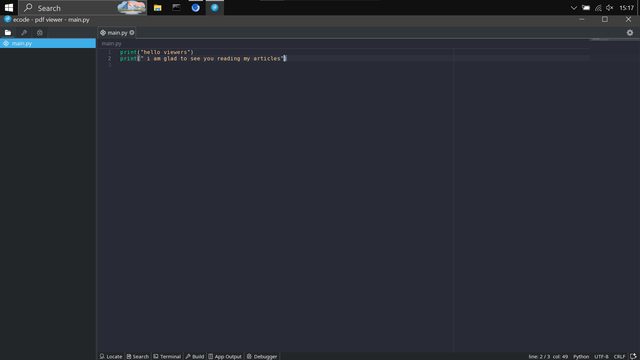640x360 pixels.
Task: Open the Search panel in status bar
Action: [138, 356]
